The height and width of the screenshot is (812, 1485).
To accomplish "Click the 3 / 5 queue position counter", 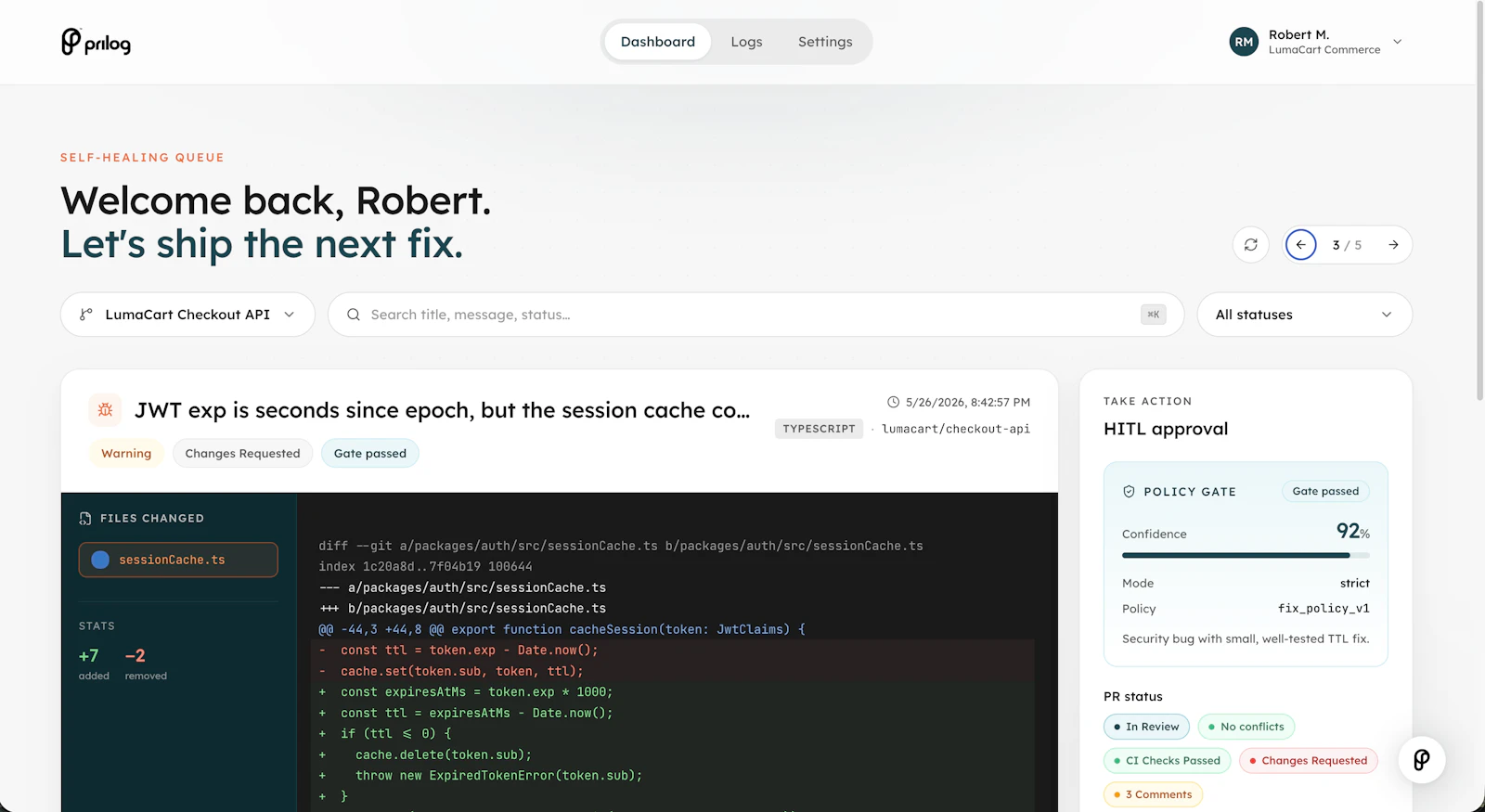I will tap(1347, 245).
